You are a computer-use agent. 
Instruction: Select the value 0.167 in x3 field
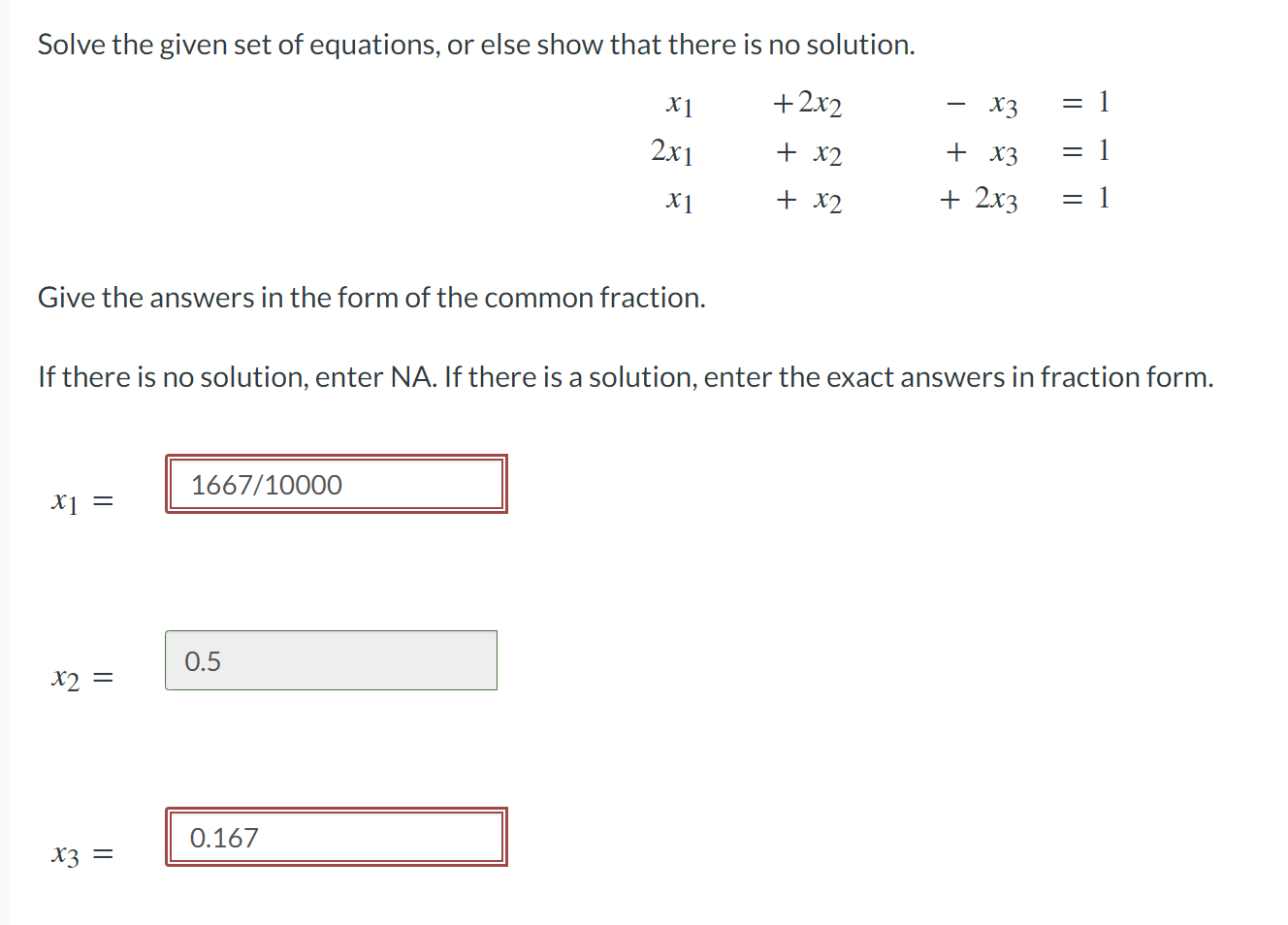224,837
